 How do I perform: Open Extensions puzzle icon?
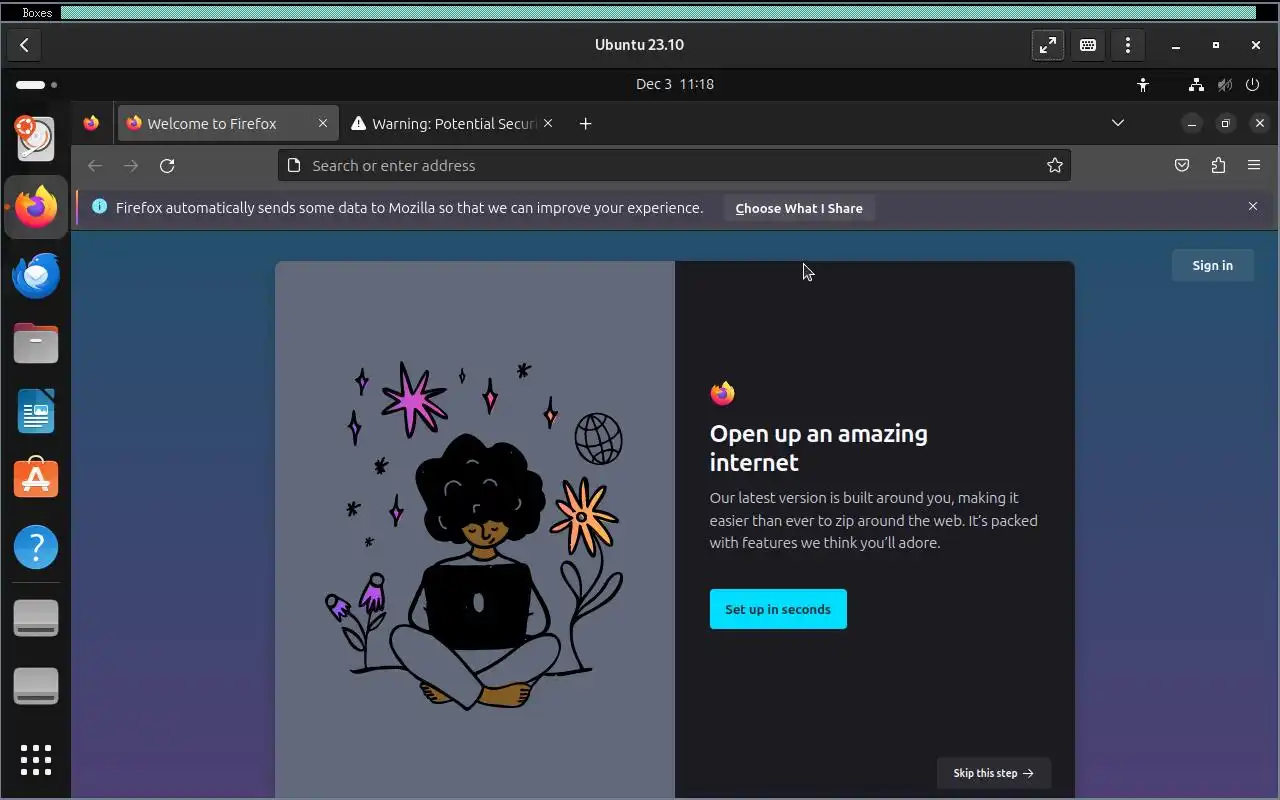pyautogui.click(x=1218, y=166)
